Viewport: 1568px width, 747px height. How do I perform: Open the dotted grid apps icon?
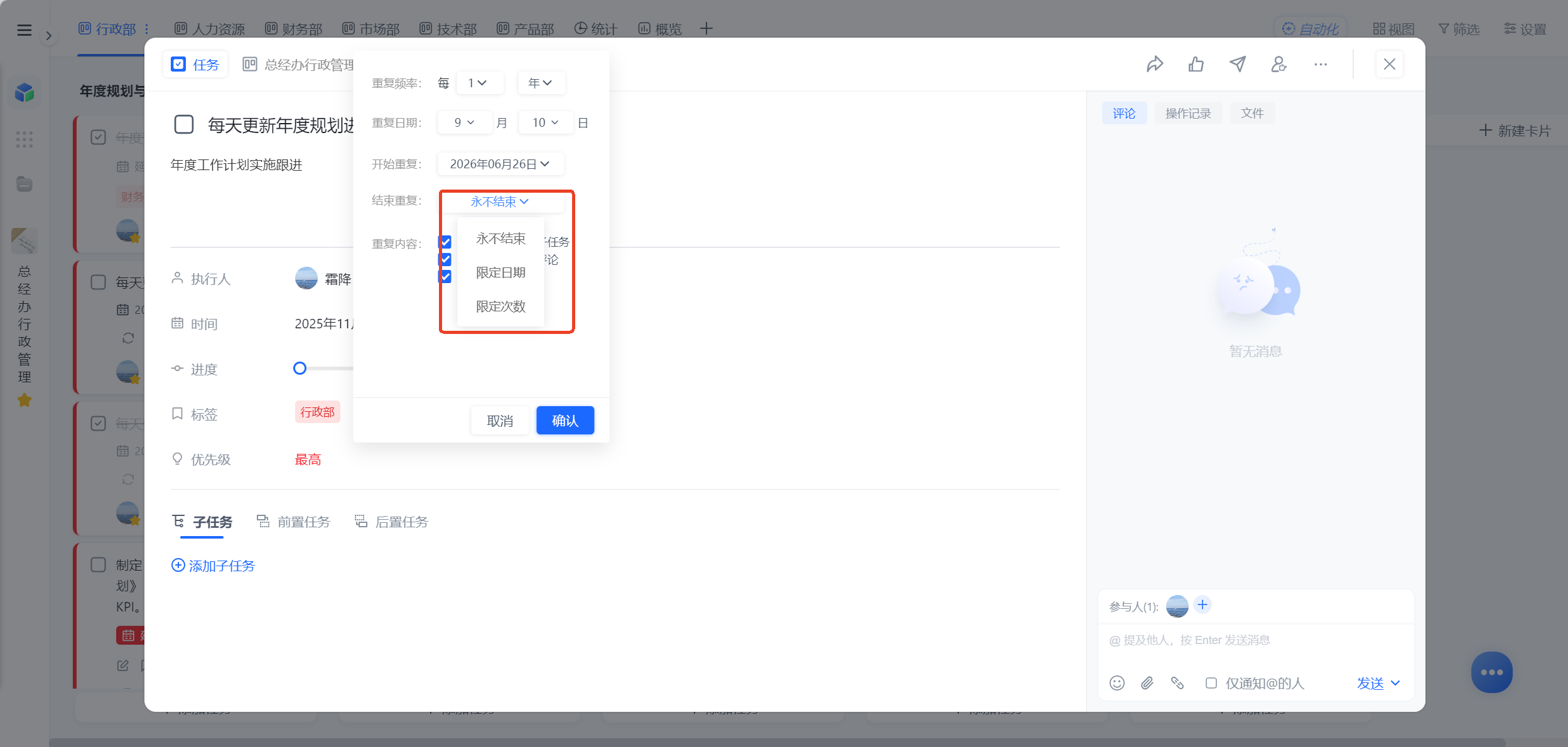tap(24, 139)
